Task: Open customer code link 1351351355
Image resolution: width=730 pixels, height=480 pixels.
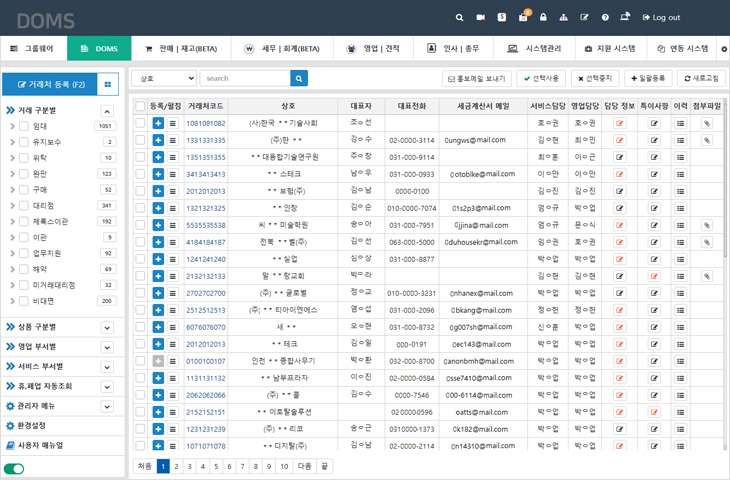Action: [x=206, y=157]
